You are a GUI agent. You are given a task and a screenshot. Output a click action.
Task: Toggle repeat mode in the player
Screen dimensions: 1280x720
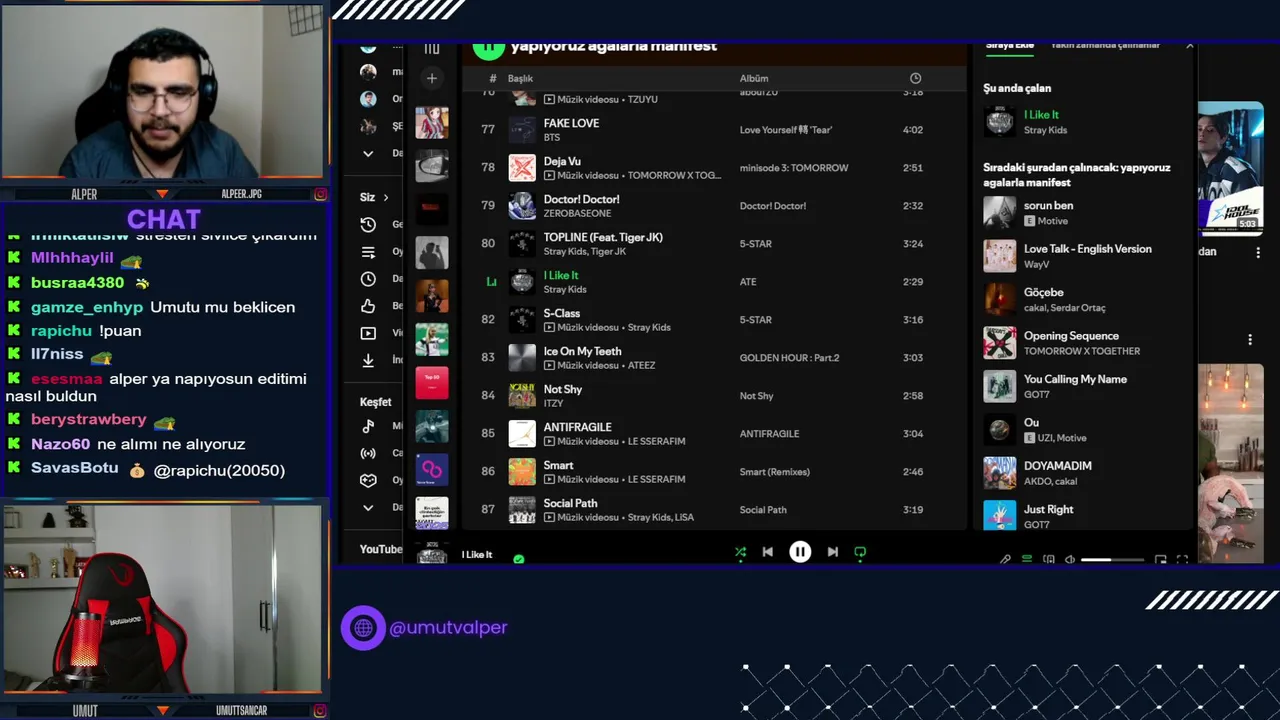(x=860, y=552)
